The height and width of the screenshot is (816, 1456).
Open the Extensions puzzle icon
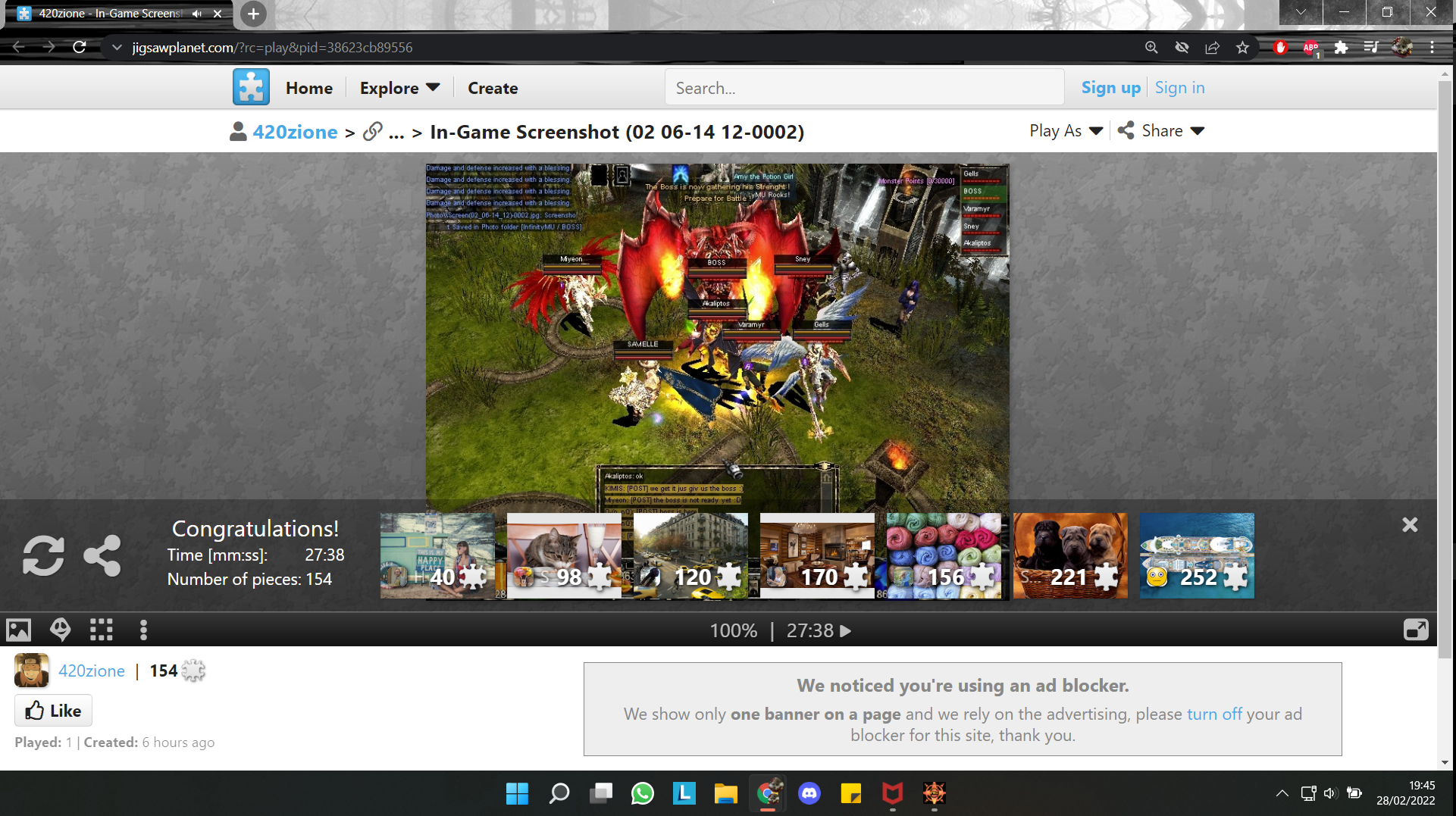tap(1341, 48)
